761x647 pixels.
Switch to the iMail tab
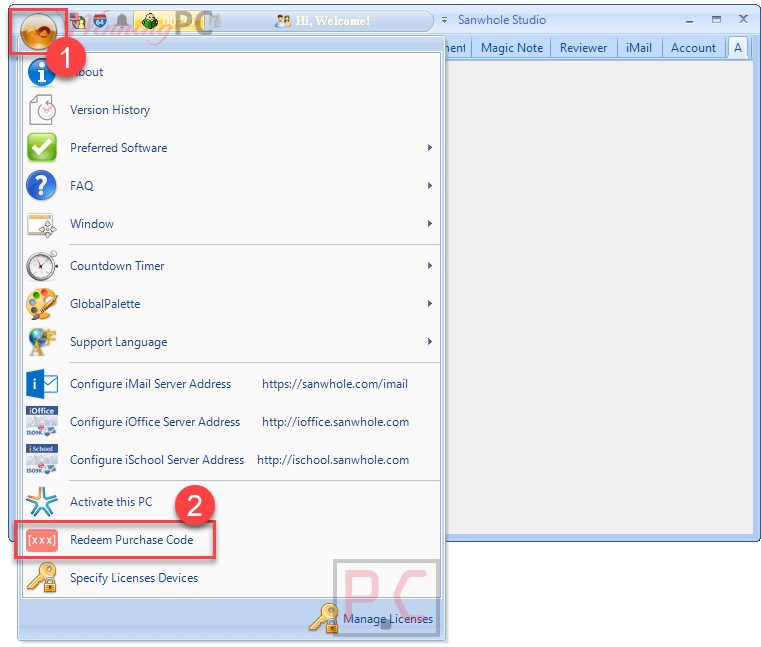tap(639, 48)
